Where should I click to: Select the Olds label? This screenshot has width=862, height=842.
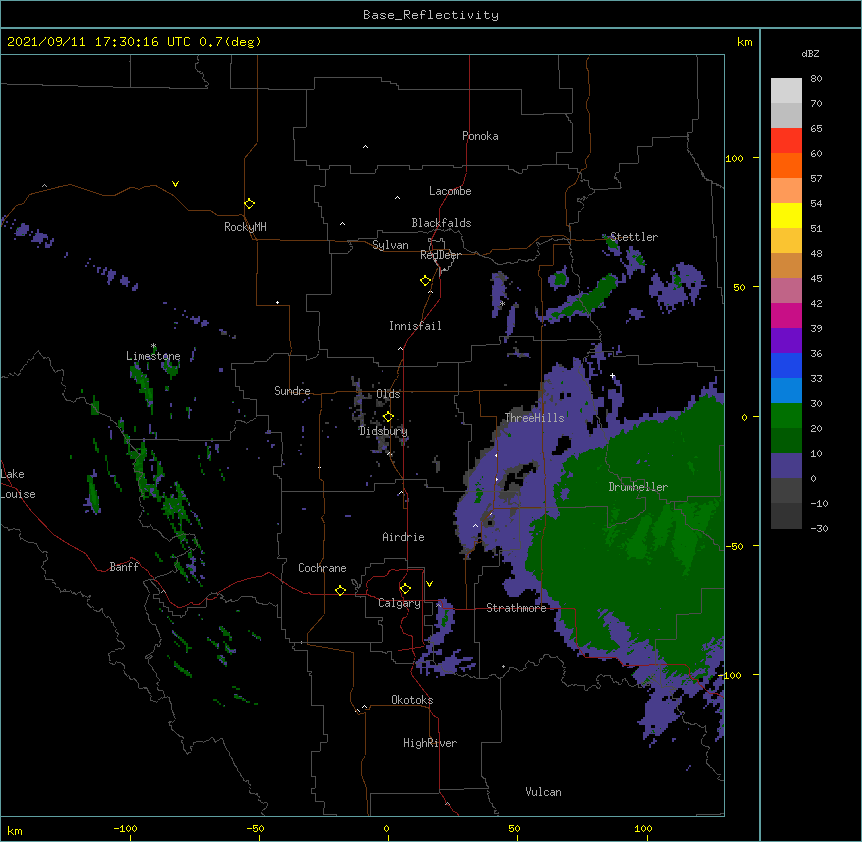point(388,394)
